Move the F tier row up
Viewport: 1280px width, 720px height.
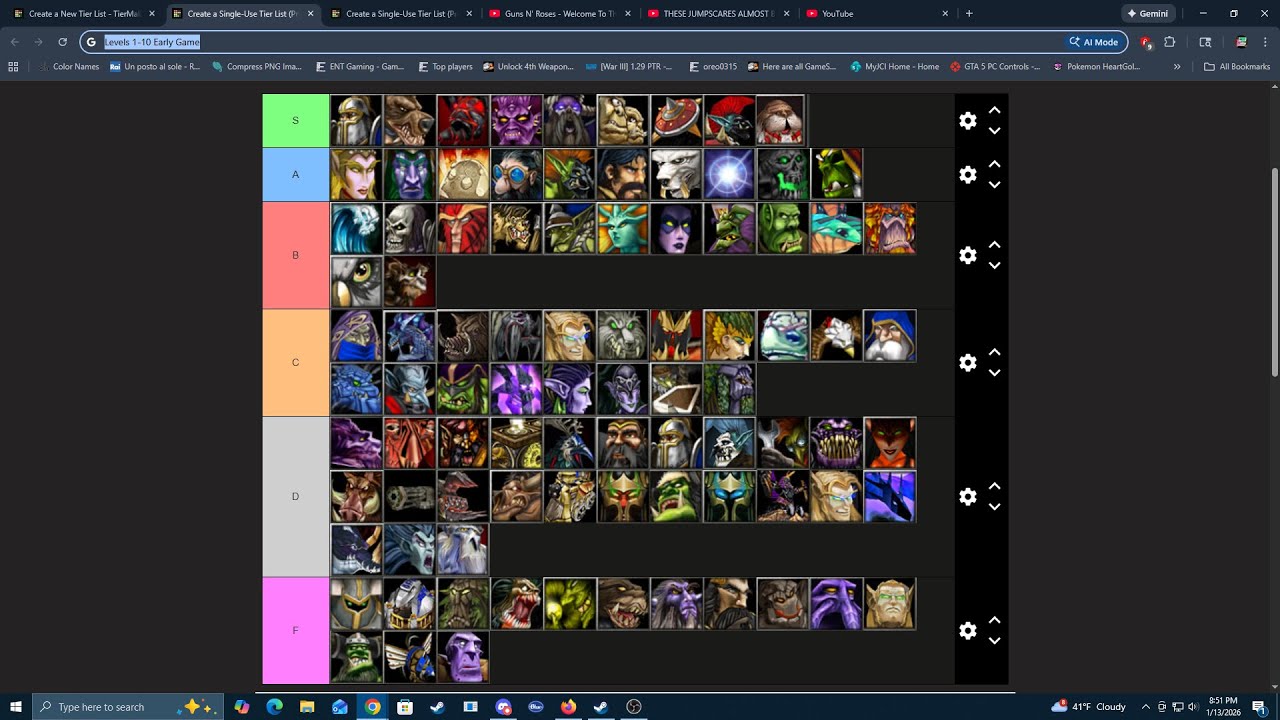[x=995, y=620]
